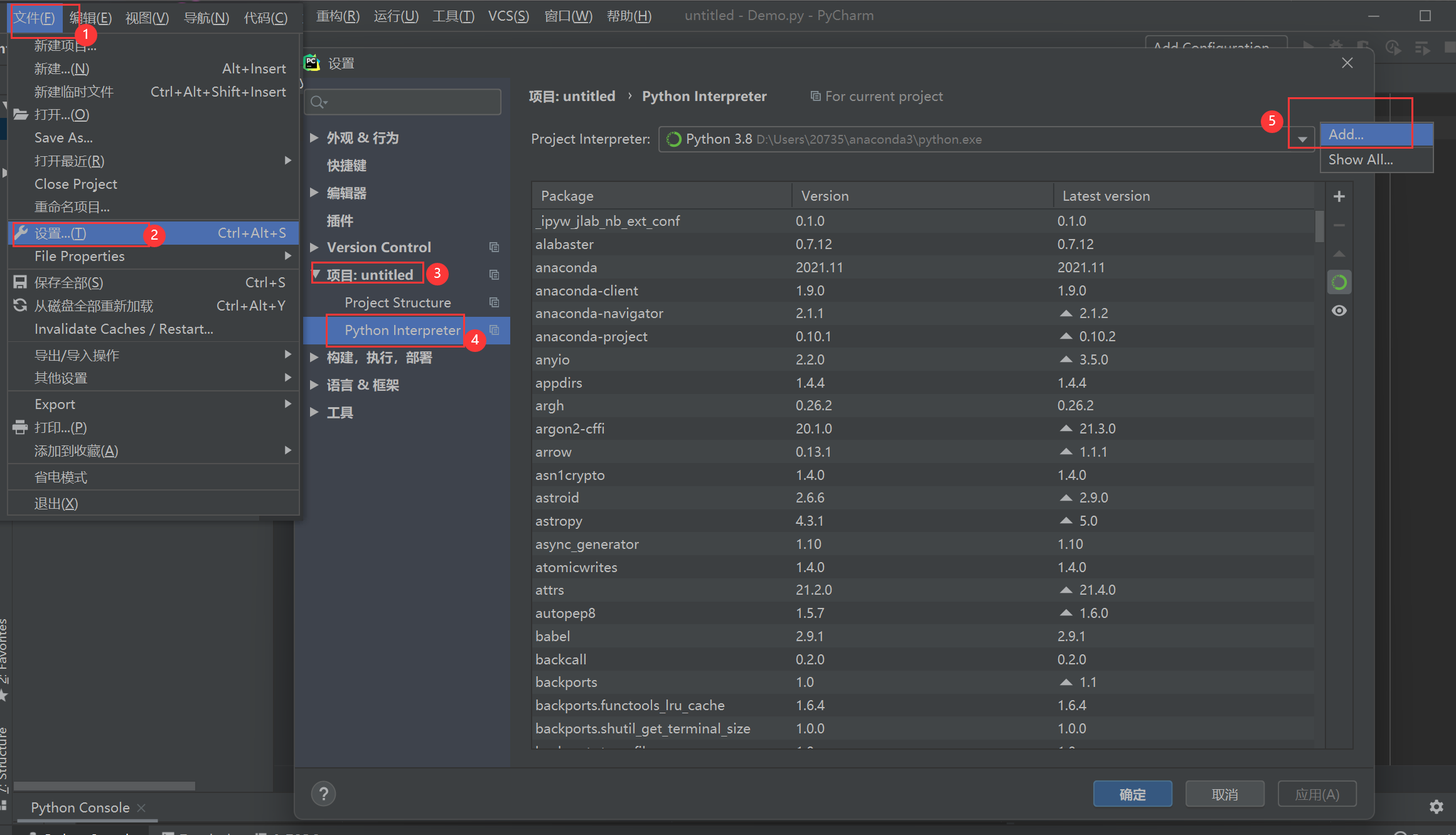The height and width of the screenshot is (835, 1456).
Task: Close the Python Console tab
Action: coord(141,807)
